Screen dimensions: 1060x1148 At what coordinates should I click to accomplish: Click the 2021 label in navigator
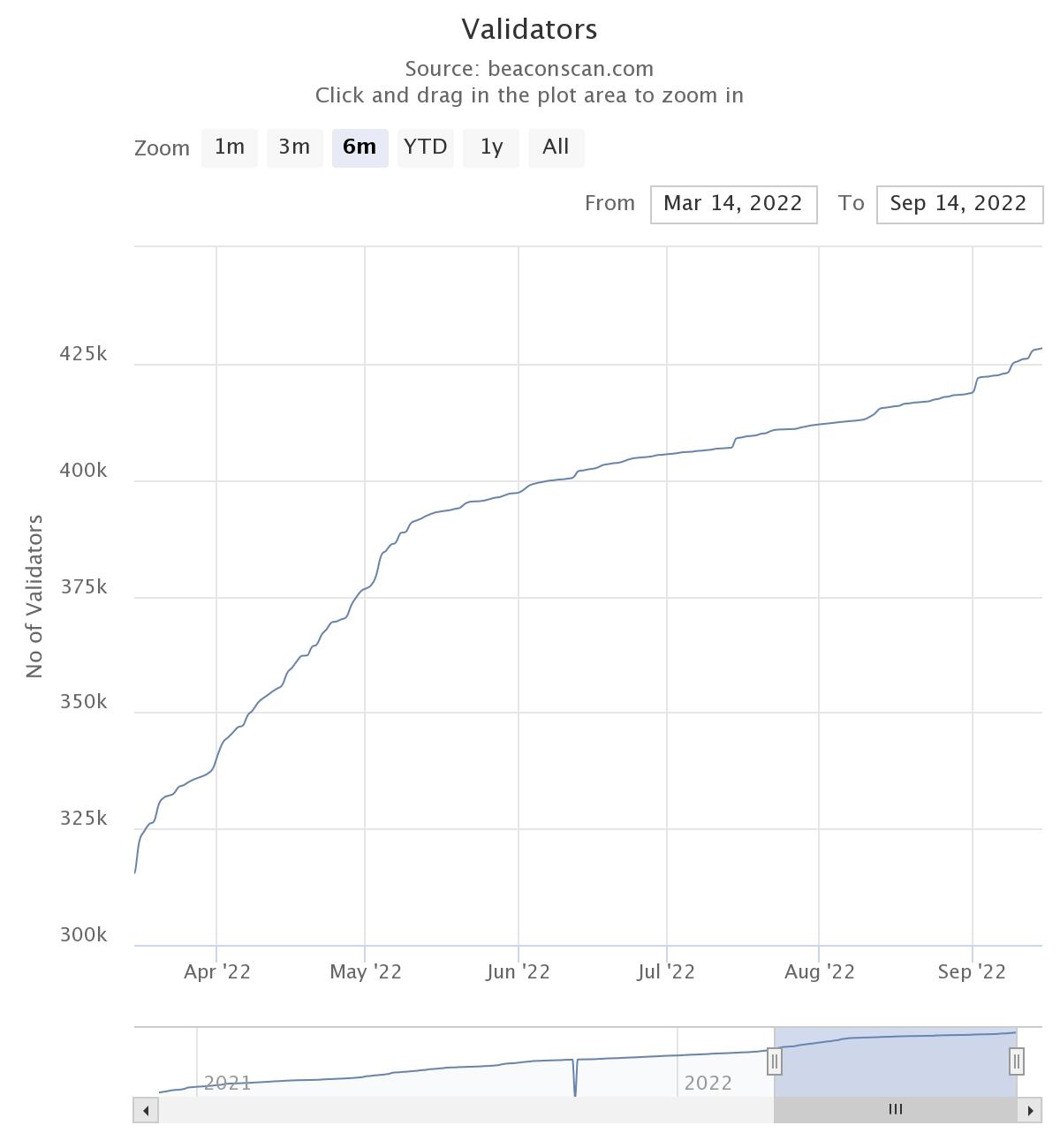click(x=227, y=1083)
